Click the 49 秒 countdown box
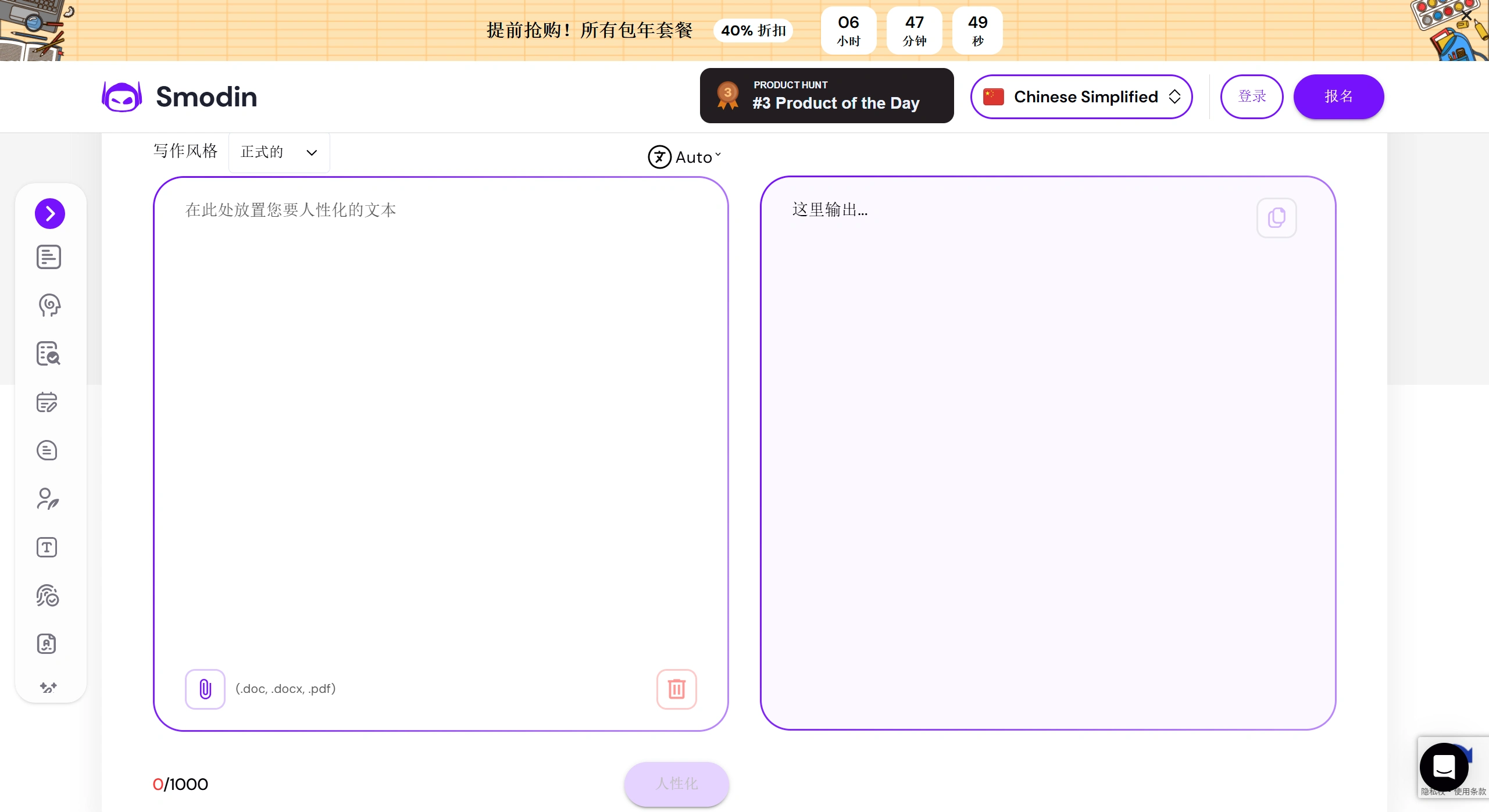Image resolution: width=1489 pixels, height=812 pixels. click(x=977, y=31)
